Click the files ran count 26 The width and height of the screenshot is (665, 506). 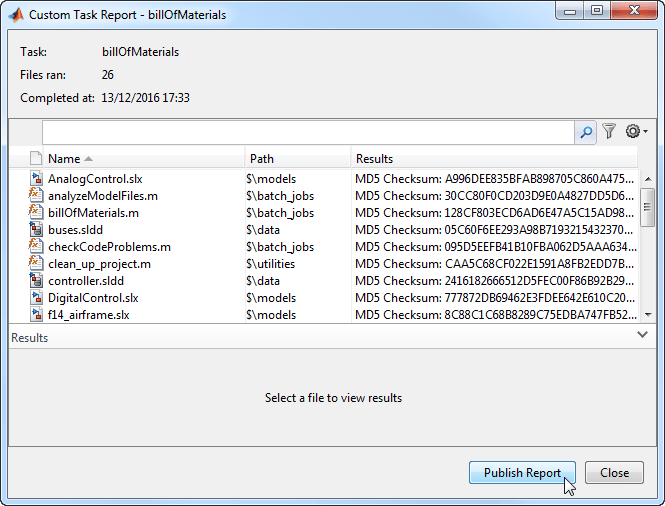tap(107, 75)
